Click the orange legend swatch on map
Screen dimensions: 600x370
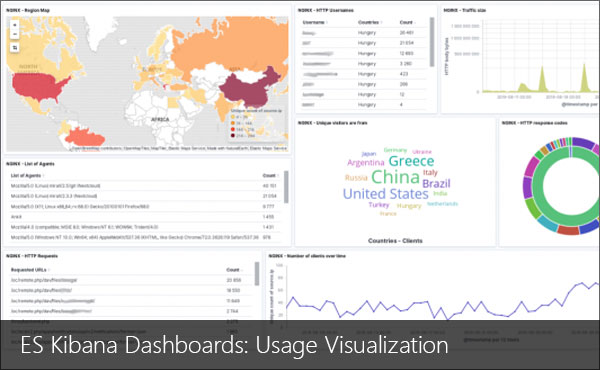233,123
